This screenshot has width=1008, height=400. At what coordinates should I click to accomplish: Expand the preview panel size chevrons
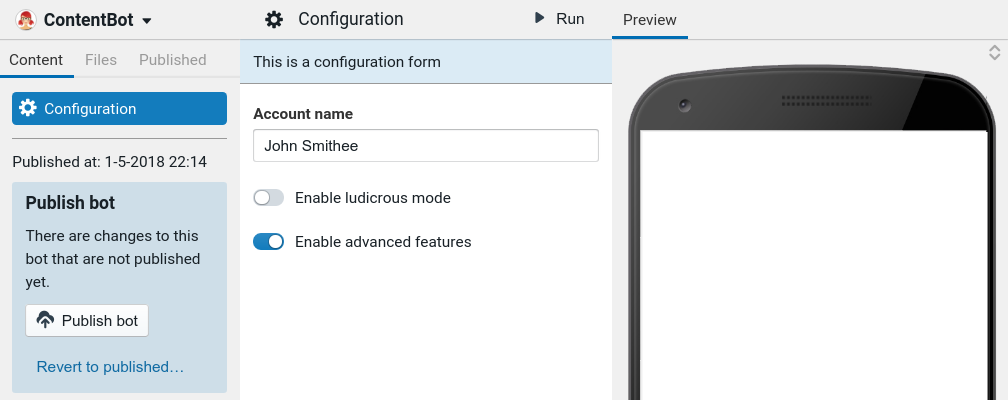coord(994,52)
